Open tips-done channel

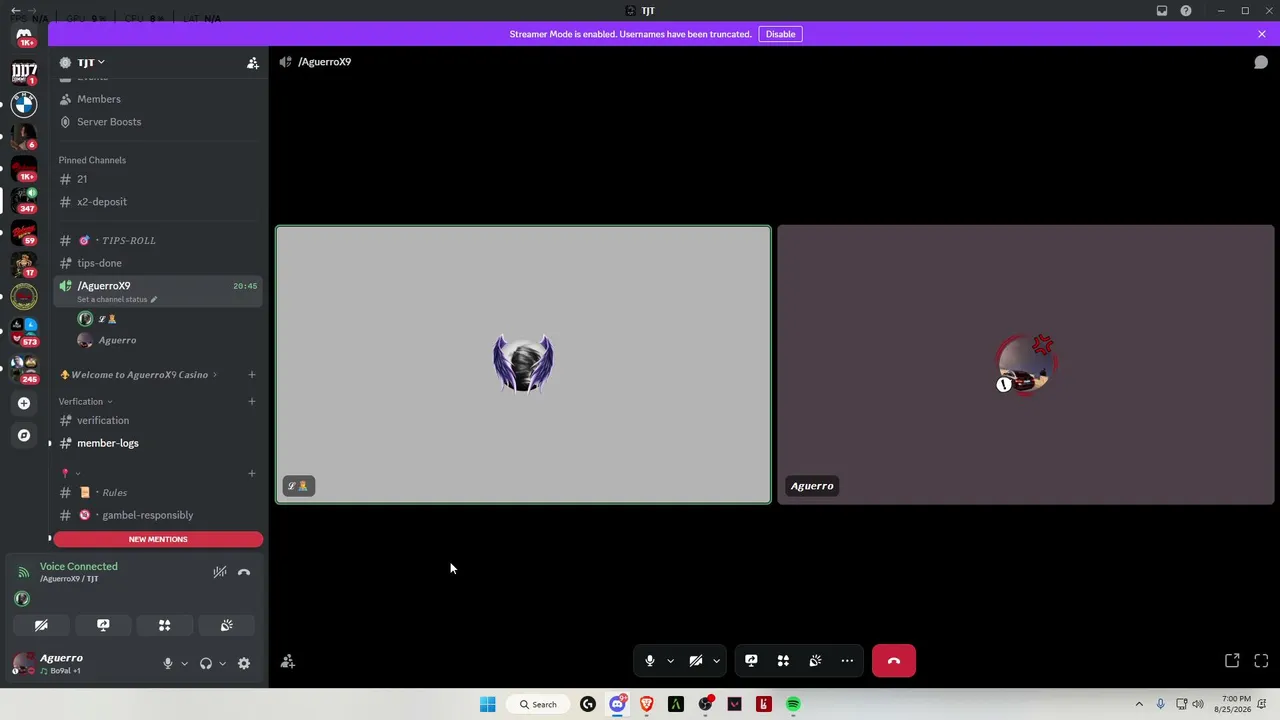(x=157, y=263)
